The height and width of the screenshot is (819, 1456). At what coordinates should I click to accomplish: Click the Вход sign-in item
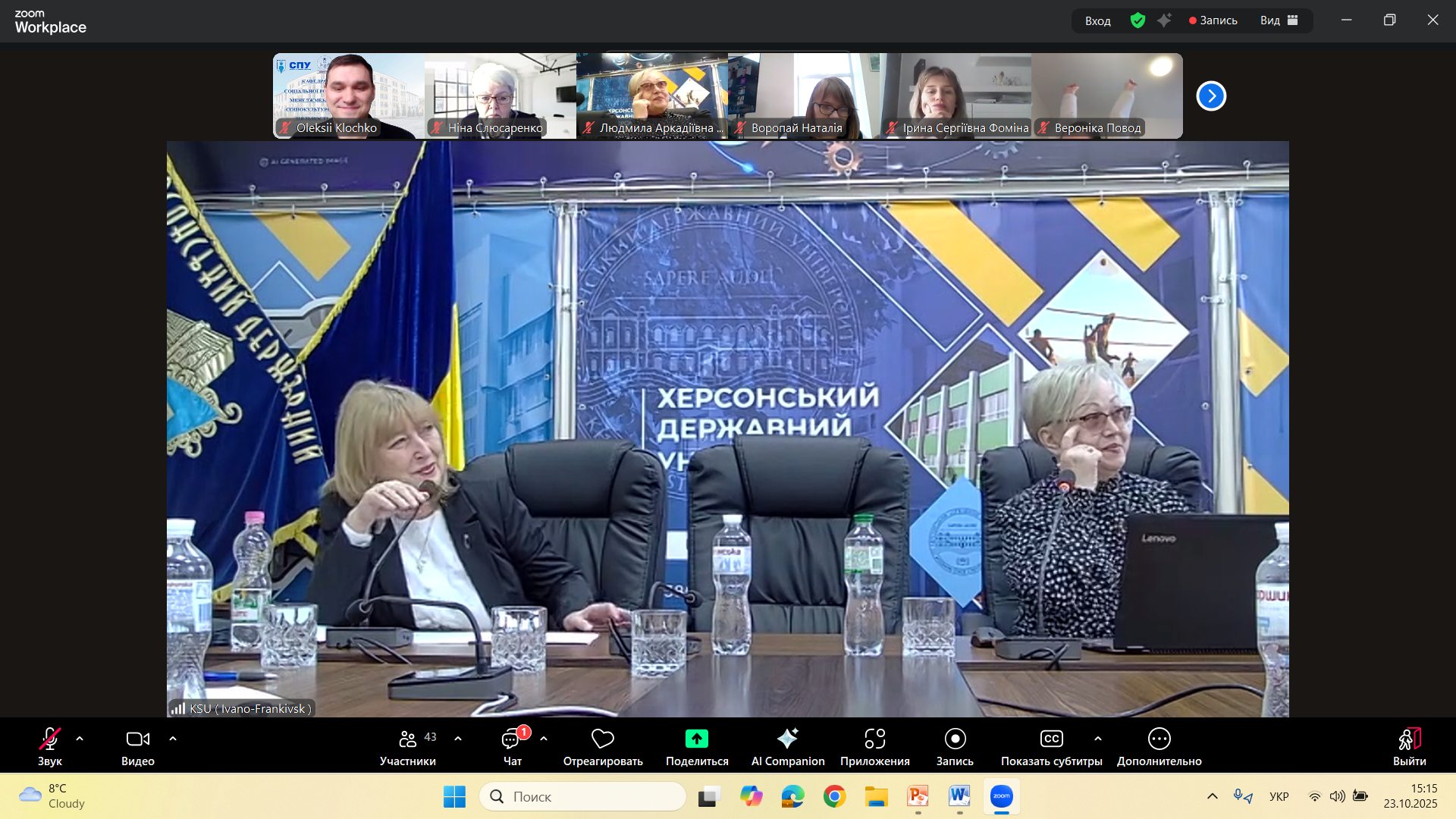[1097, 20]
